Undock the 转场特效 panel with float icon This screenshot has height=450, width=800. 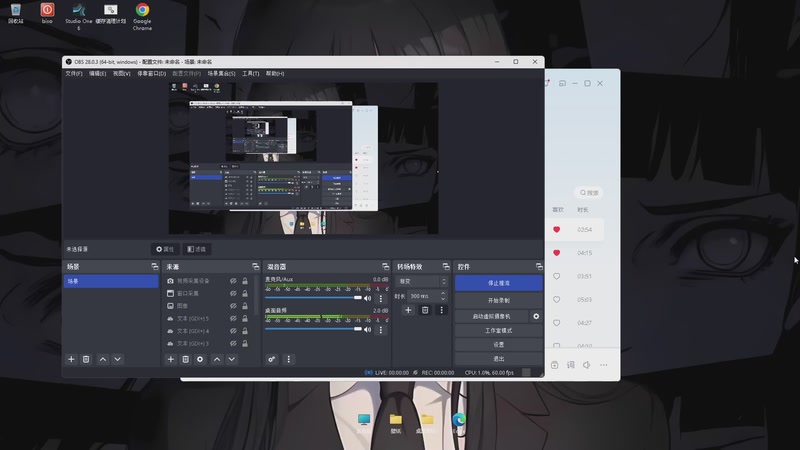446,266
